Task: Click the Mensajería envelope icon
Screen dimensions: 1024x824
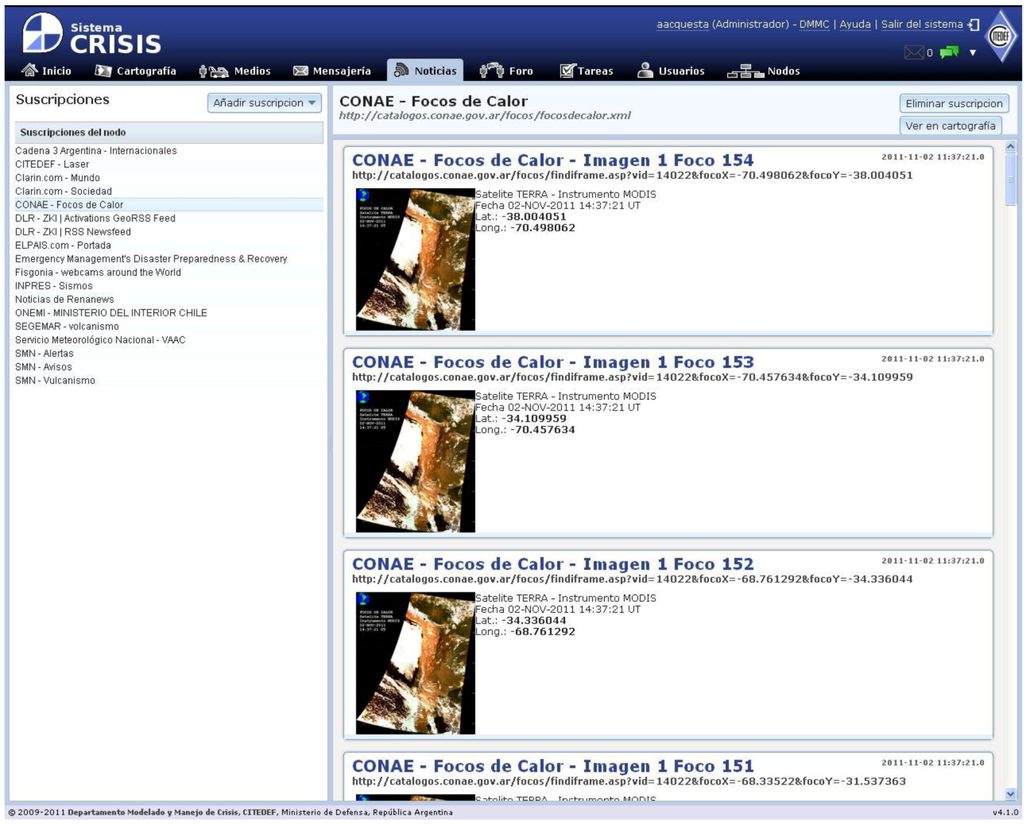Action: click(300, 71)
